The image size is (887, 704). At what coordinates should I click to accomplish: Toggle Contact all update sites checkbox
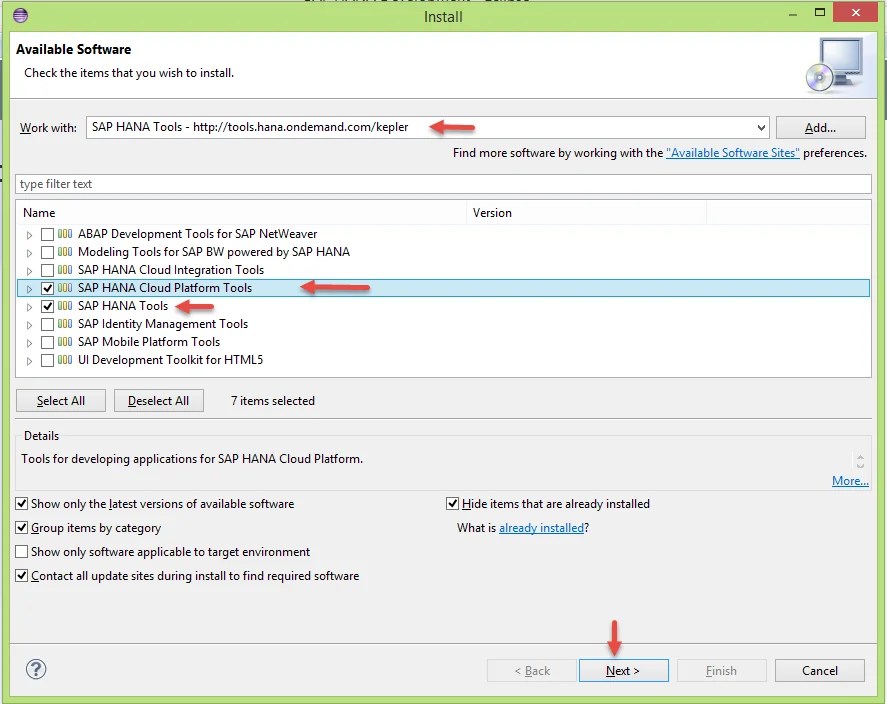(x=21, y=576)
